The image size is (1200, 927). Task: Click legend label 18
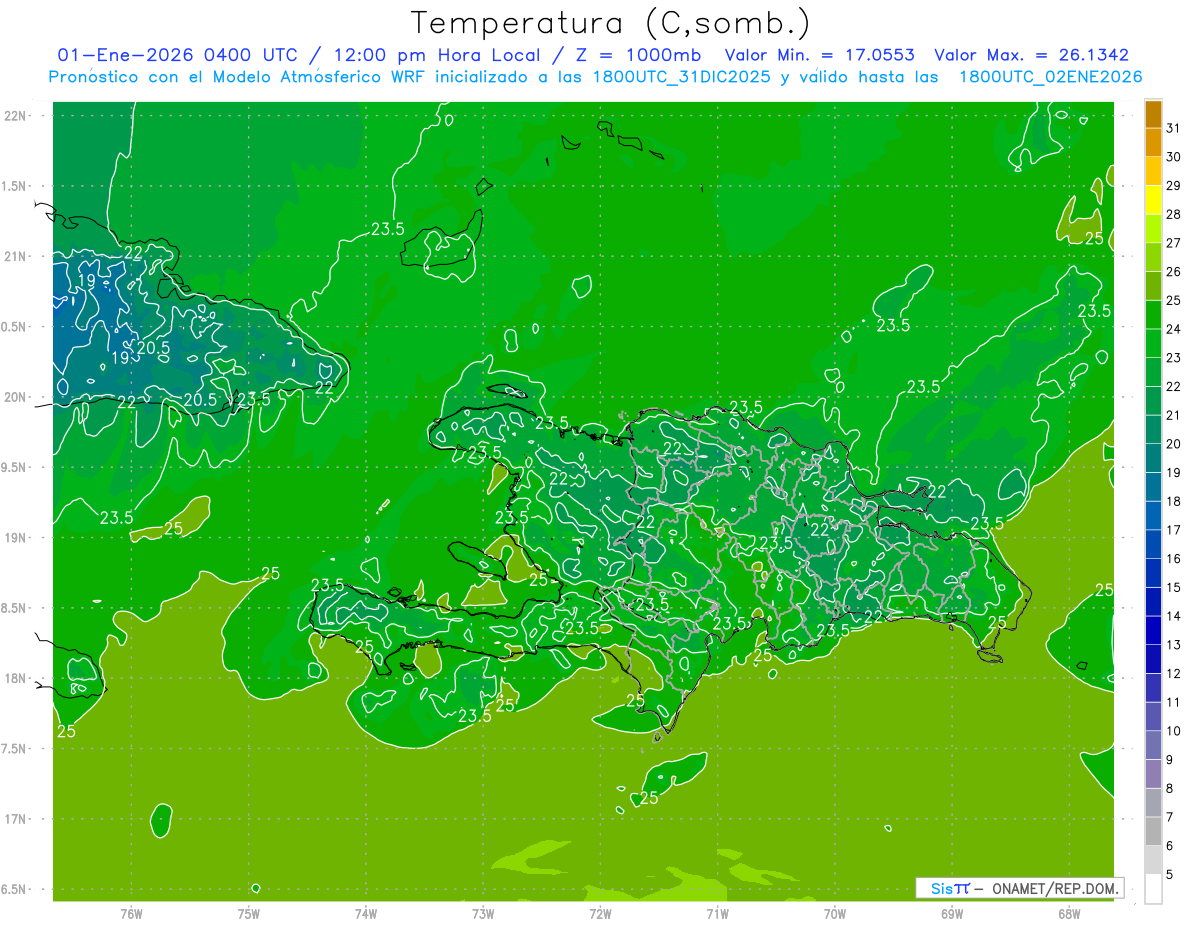[x=1173, y=501]
